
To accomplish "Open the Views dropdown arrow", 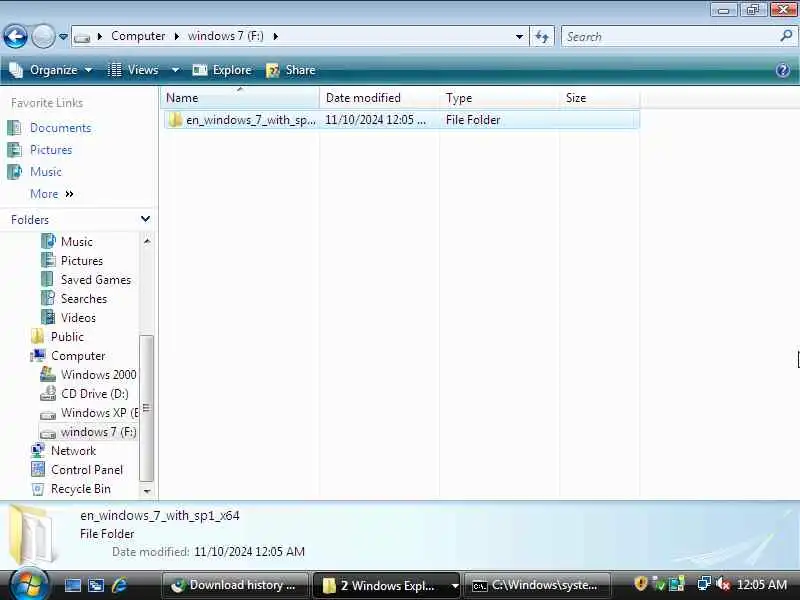I will click(175, 70).
